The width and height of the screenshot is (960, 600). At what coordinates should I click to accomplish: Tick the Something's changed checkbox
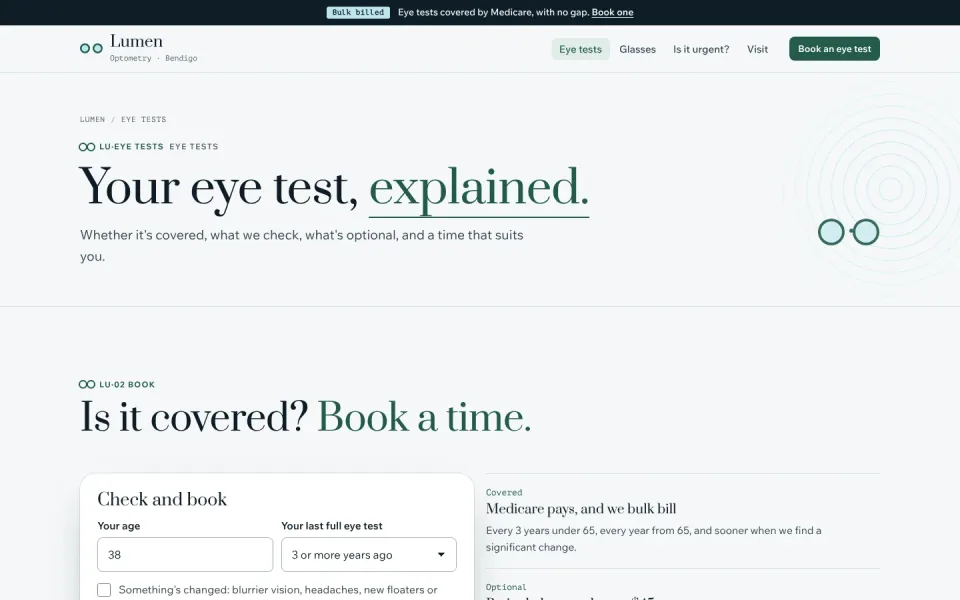point(104,590)
